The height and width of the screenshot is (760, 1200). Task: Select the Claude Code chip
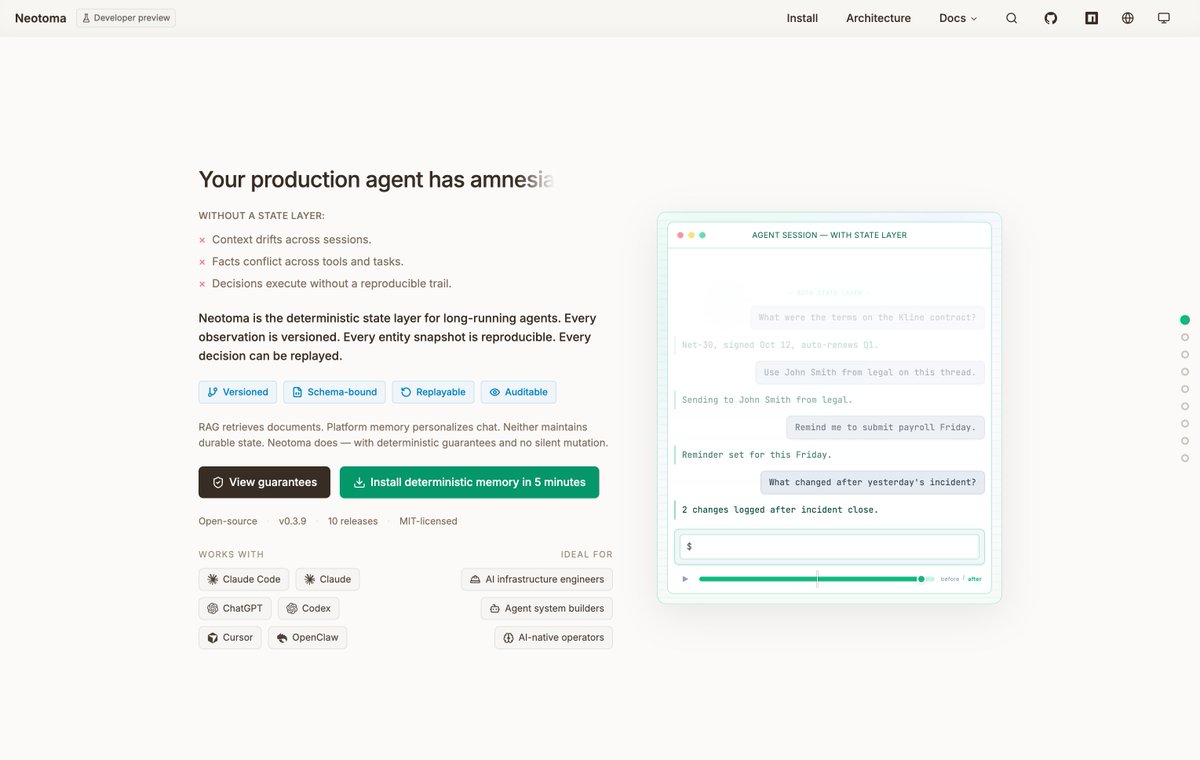tap(244, 579)
